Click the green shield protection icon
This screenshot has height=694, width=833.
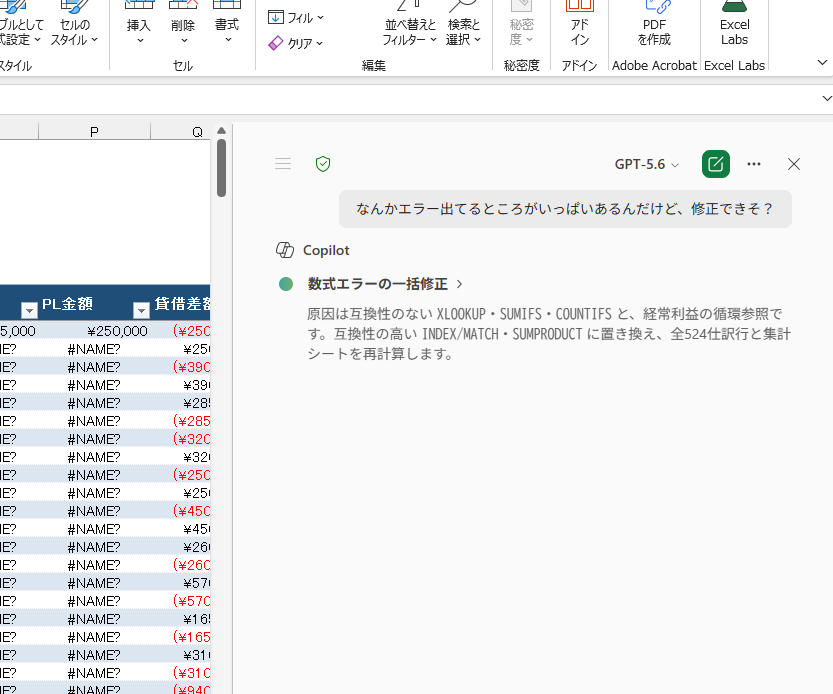point(323,164)
